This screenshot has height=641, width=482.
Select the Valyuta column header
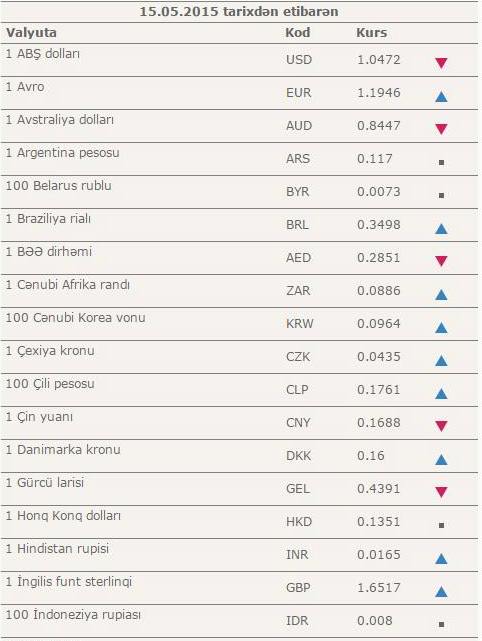coord(31,33)
